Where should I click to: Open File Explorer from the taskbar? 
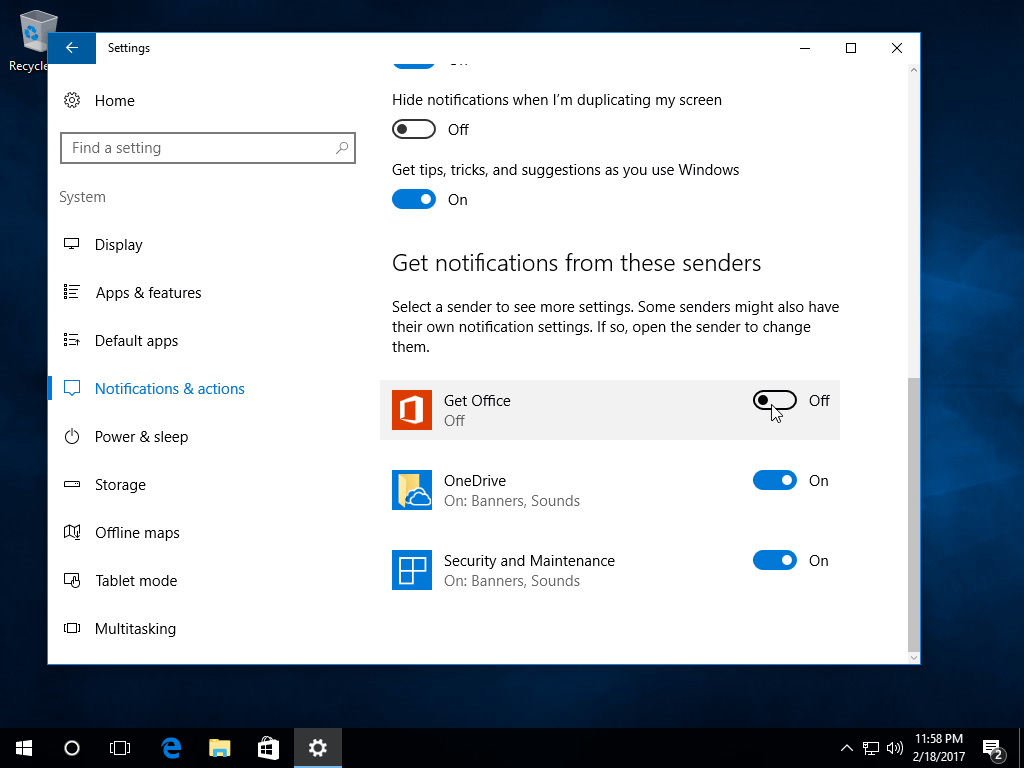[220, 748]
